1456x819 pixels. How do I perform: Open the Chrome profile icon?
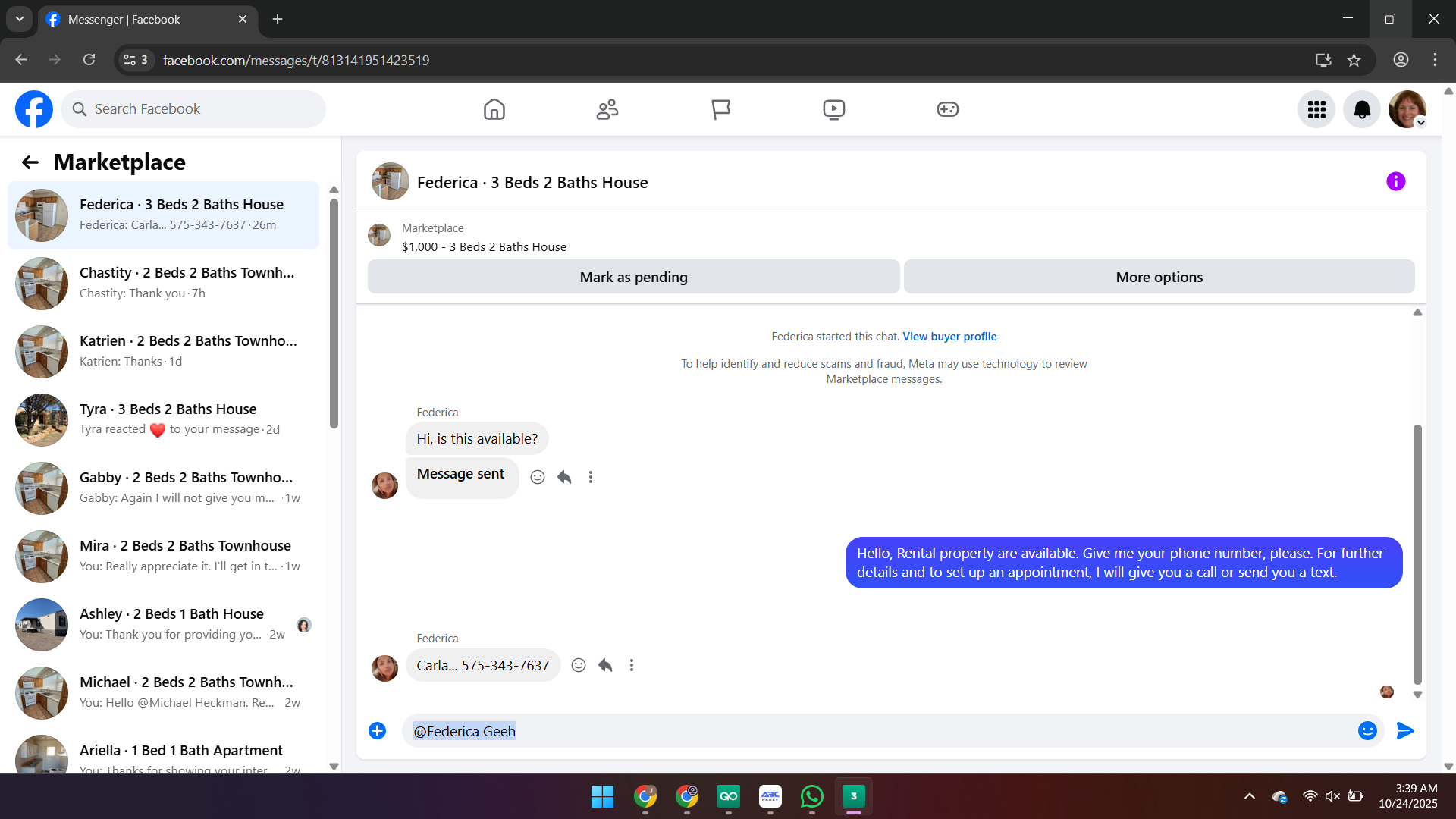[1401, 60]
